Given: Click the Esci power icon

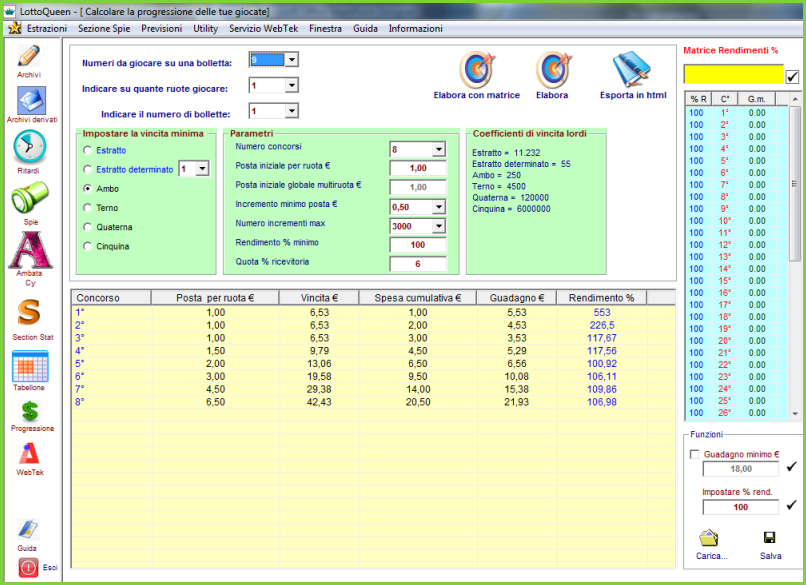Looking at the screenshot, I should (x=28, y=568).
